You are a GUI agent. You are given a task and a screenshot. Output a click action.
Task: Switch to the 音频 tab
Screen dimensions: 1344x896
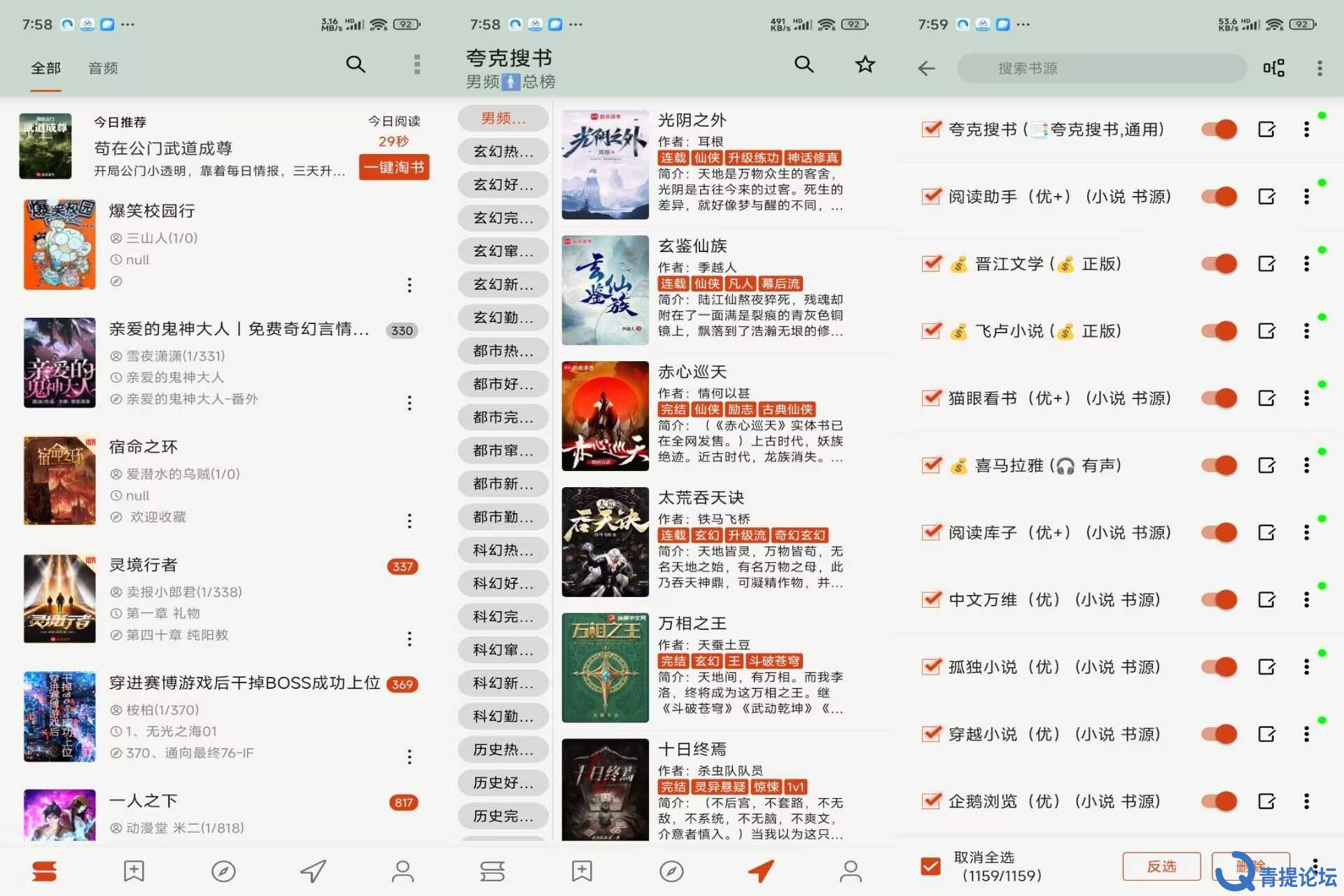click(x=103, y=68)
